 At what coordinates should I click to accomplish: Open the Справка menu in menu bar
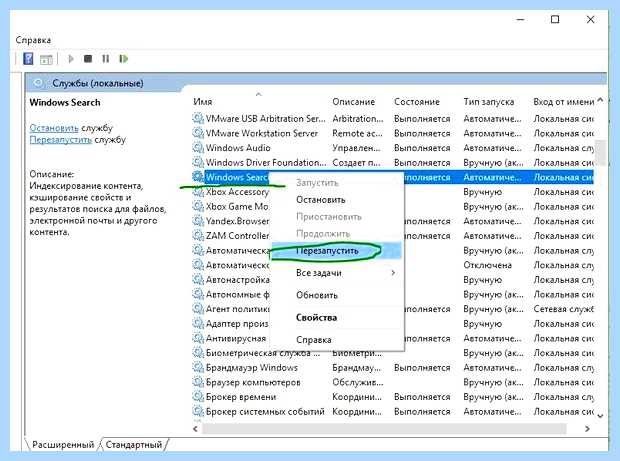point(33,40)
